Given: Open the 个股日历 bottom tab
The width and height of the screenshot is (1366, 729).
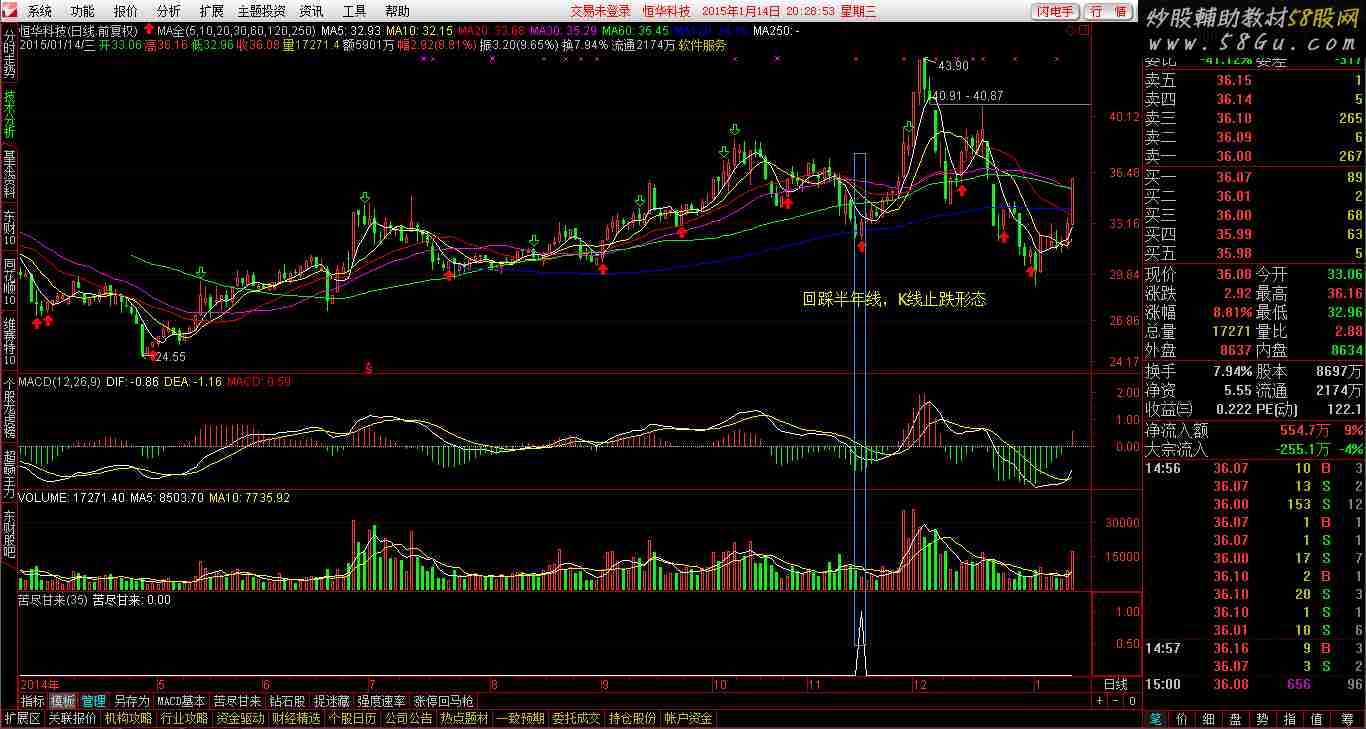Looking at the screenshot, I should (x=352, y=718).
